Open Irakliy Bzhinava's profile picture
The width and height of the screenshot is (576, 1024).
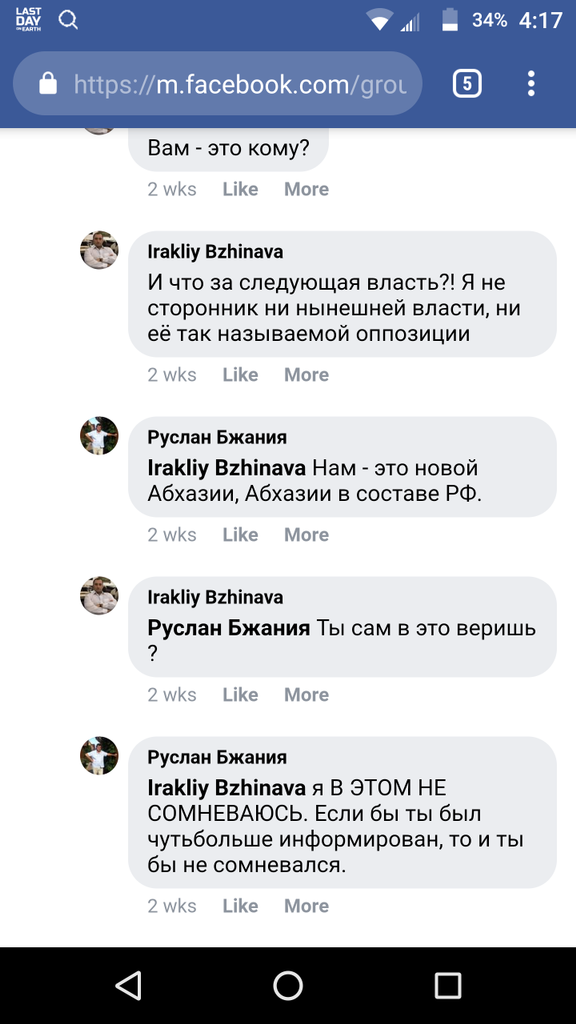tap(99, 250)
